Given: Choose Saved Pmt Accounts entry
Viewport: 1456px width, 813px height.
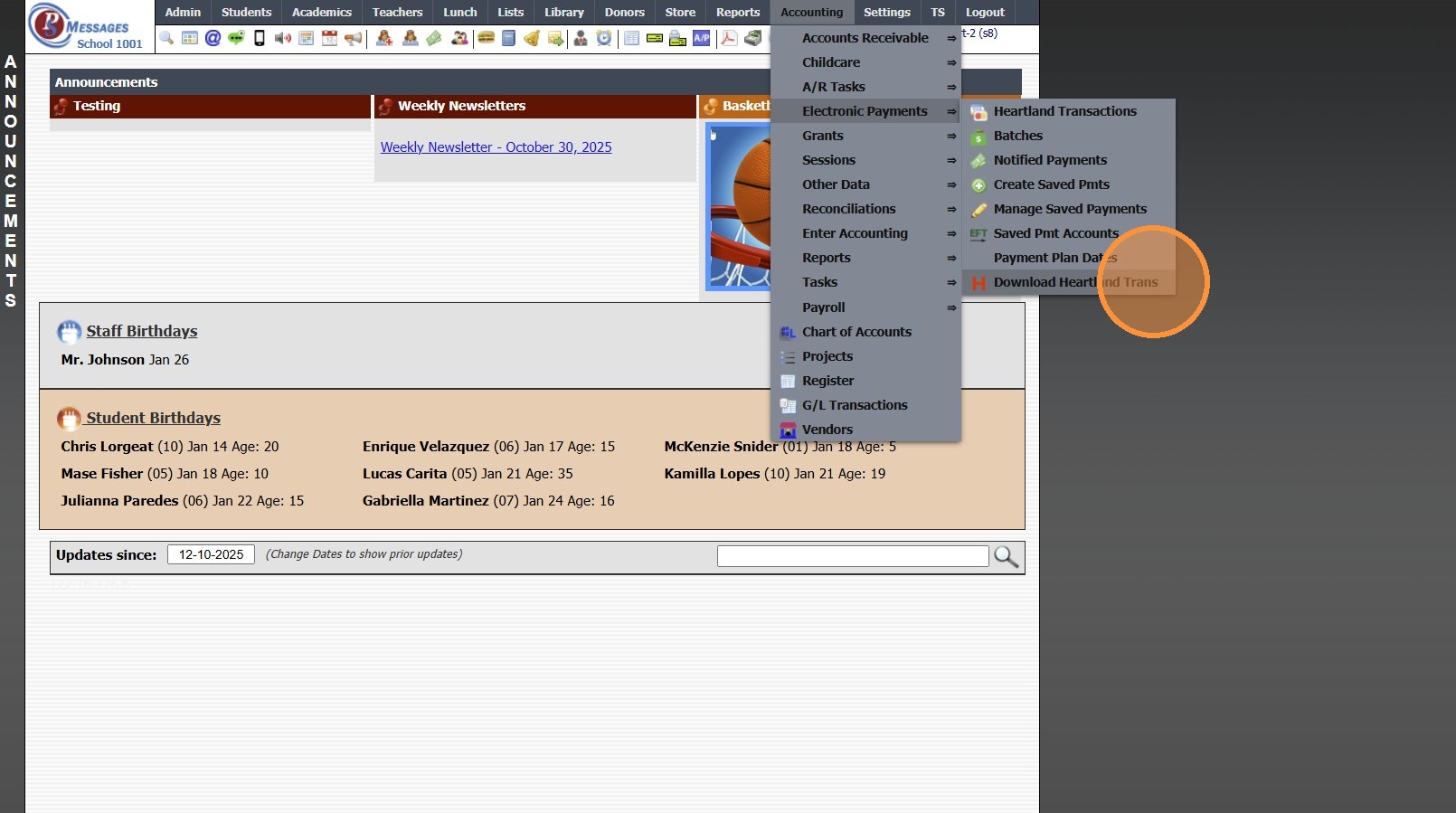Looking at the screenshot, I should pyautogui.click(x=1068, y=233).
